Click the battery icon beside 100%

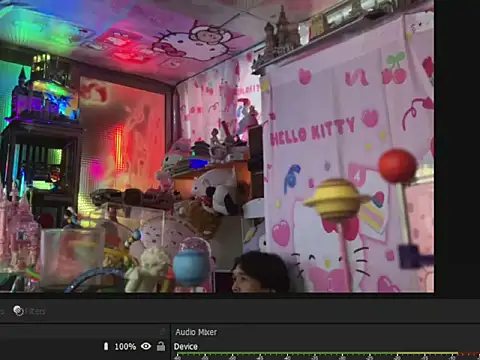point(106,346)
